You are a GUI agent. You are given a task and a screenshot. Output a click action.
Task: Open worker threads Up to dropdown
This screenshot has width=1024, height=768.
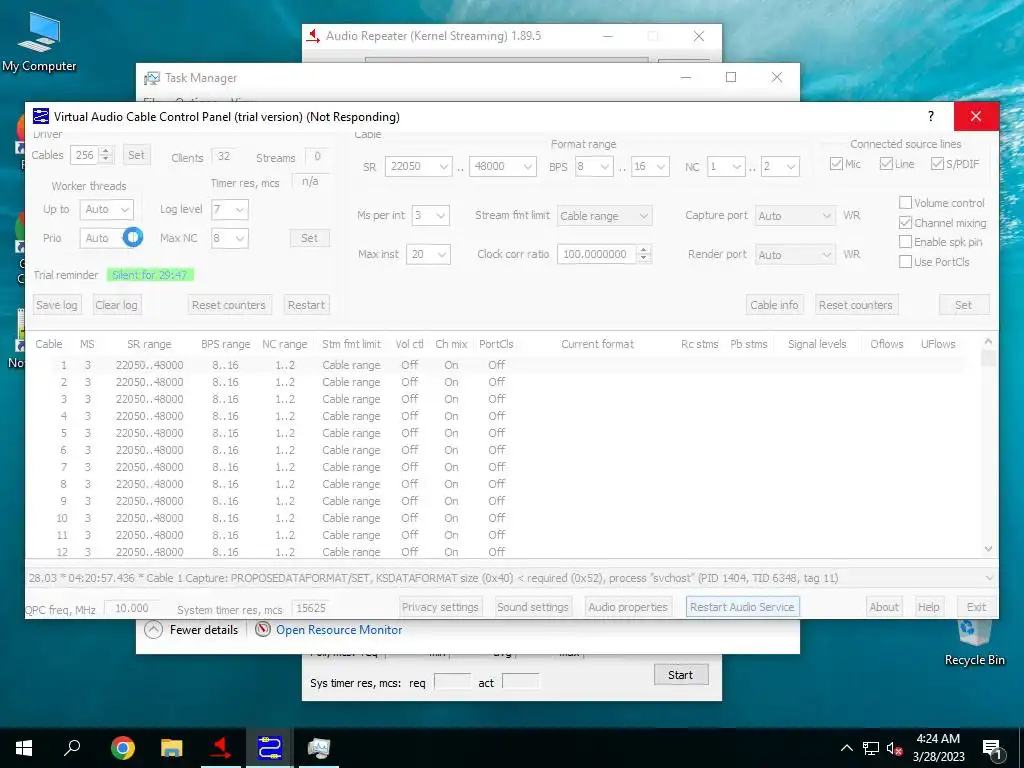click(107, 210)
